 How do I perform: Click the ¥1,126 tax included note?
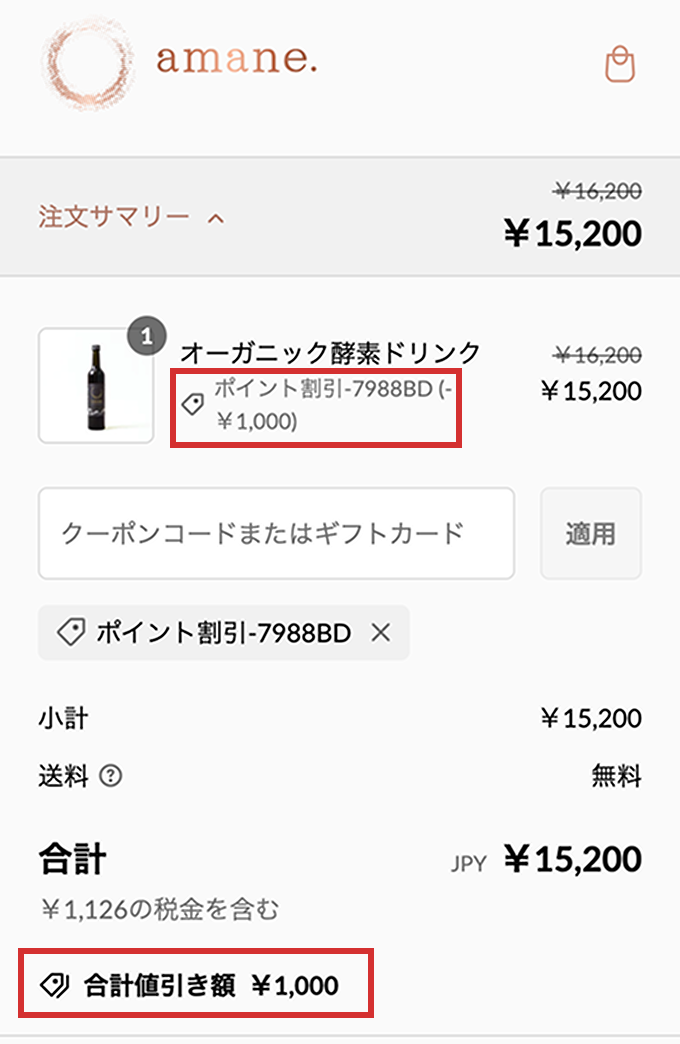click(160, 909)
